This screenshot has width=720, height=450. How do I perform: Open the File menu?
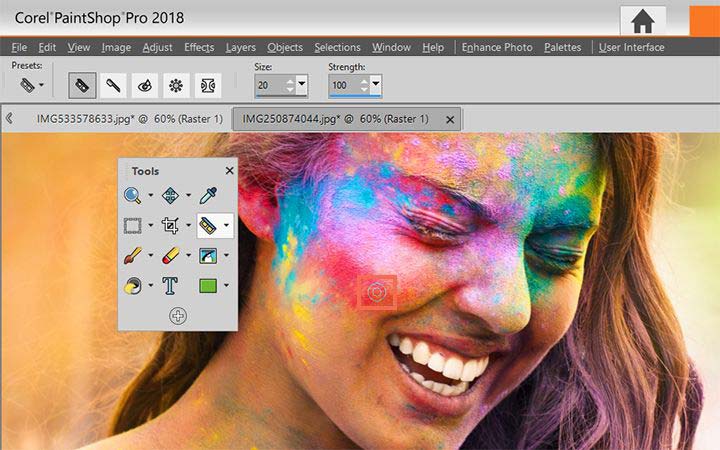[x=19, y=47]
